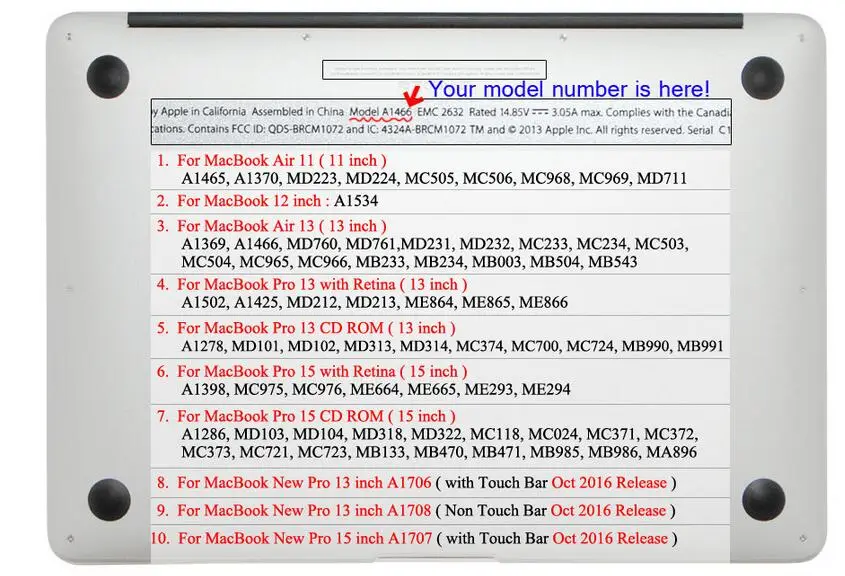Click model code 'MC504'
The height and width of the screenshot is (576, 845).
click(207, 262)
